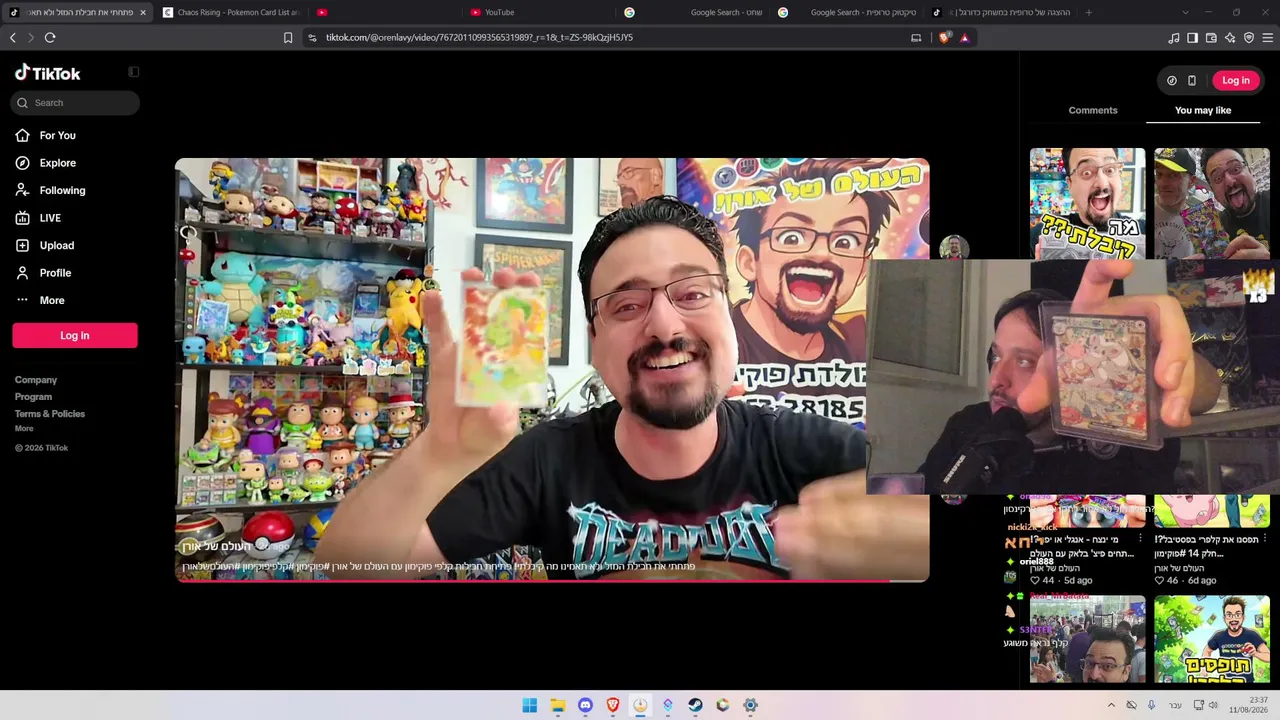The image size is (1280, 720).
Task: Go to the LIVE section
Action: pos(50,218)
